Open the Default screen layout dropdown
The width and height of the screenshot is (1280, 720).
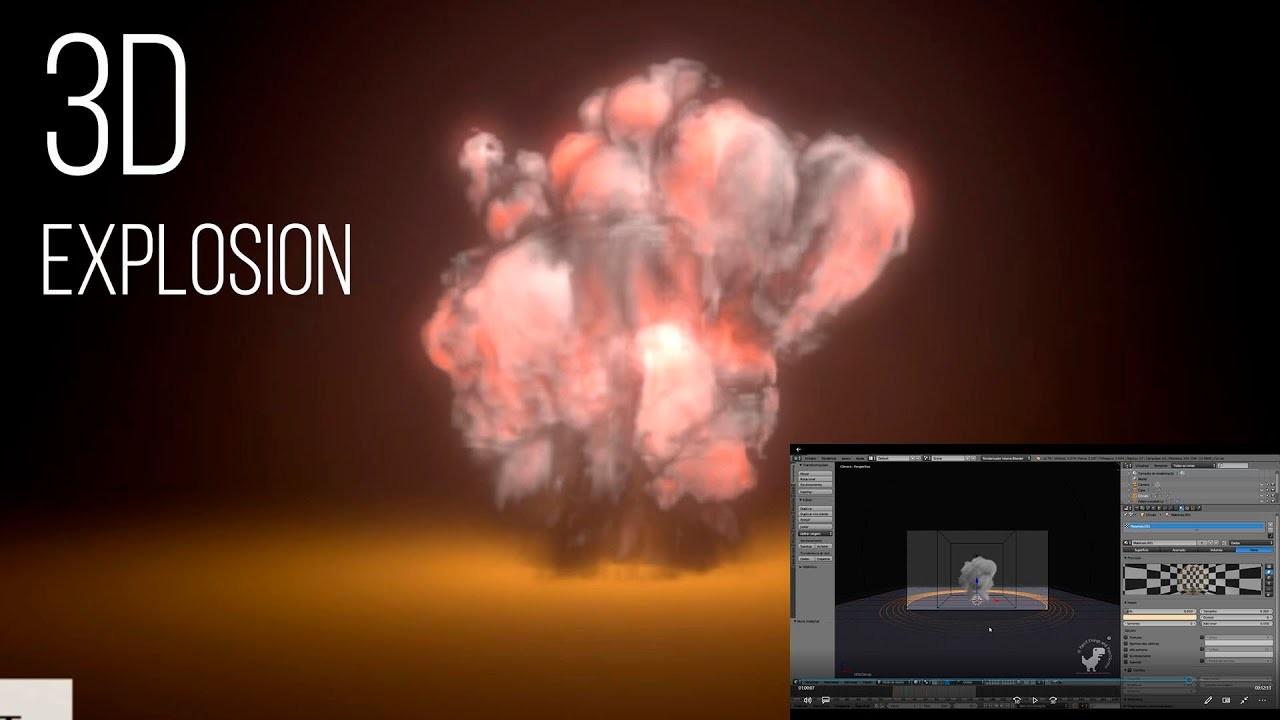tap(893, 458)
